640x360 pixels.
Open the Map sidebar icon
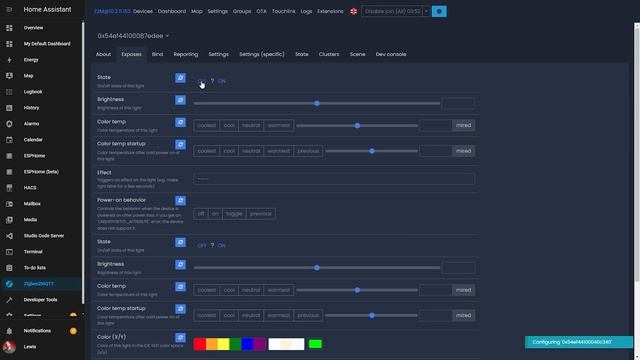(9, 76)
